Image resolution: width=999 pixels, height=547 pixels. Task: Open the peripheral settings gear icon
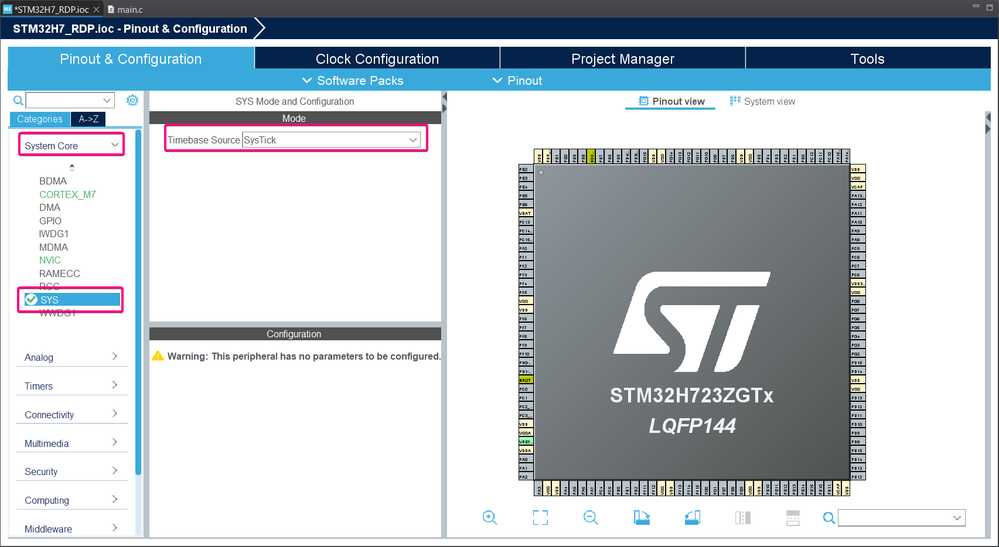tap(132, 100)
